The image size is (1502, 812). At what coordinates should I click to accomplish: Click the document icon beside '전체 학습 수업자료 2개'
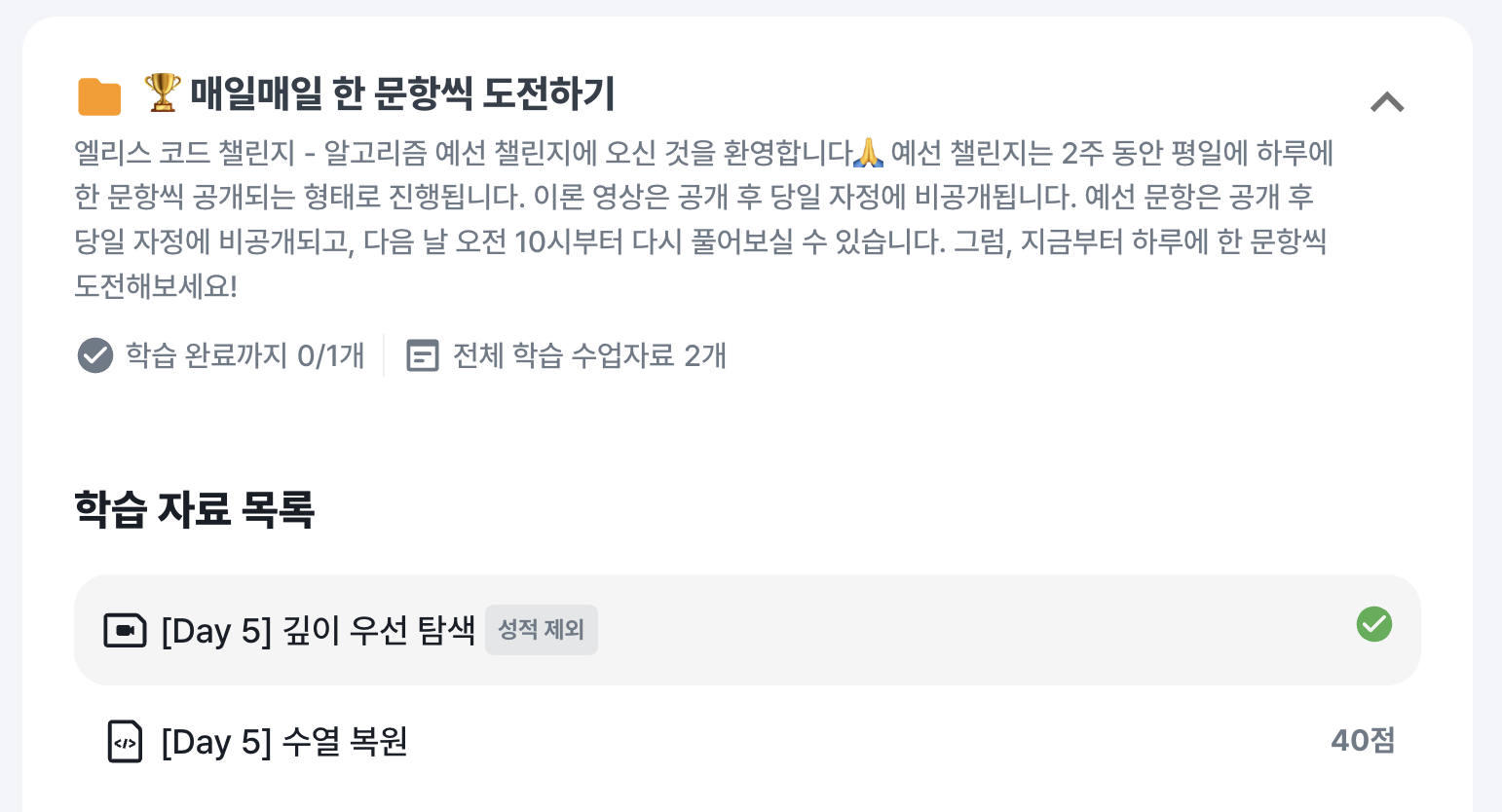coord(421,356)
